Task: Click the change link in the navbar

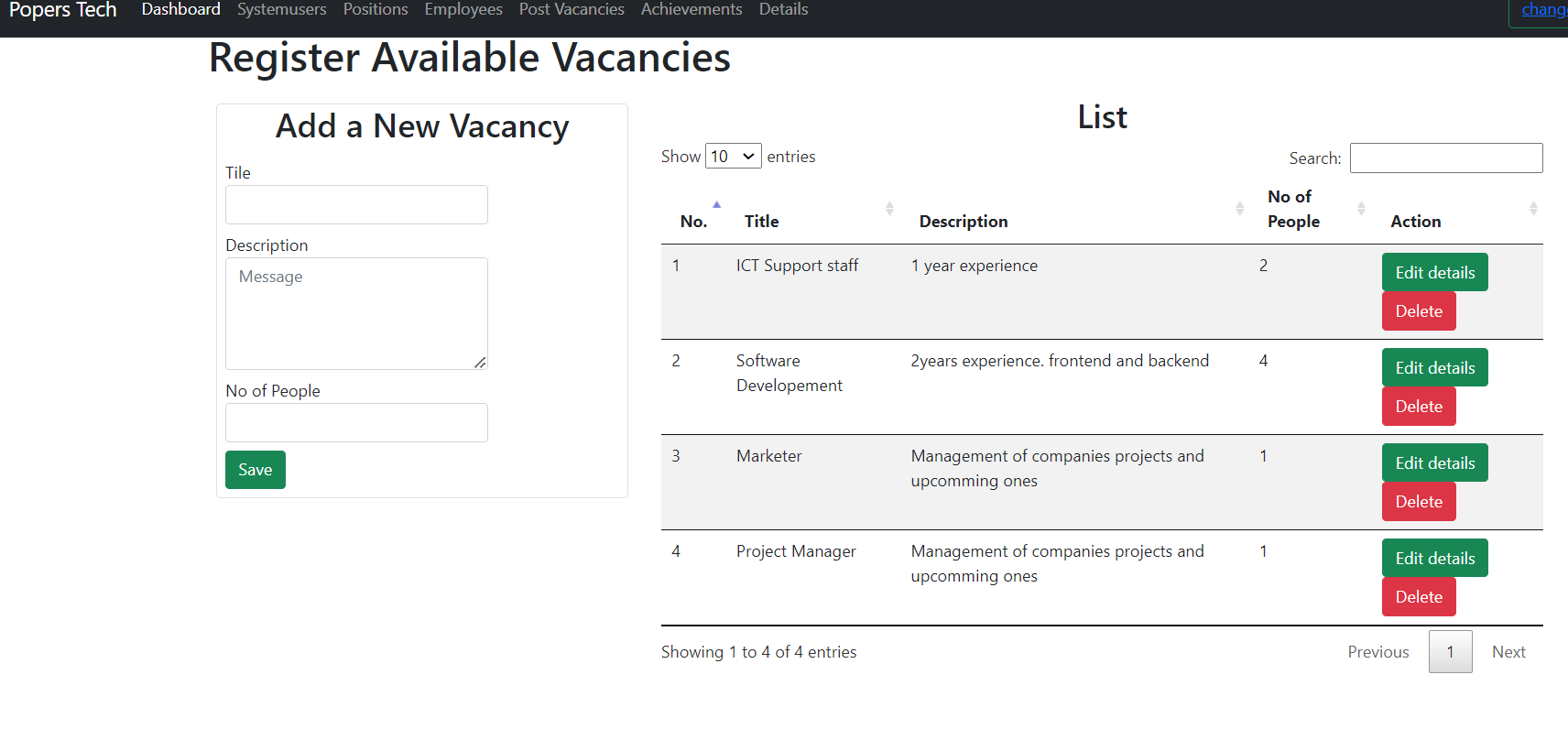Action: [x=1544, y=9]
